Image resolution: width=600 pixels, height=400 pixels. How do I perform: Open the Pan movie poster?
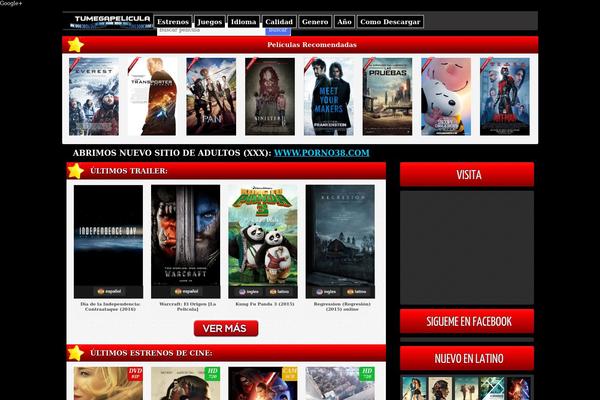211,96
